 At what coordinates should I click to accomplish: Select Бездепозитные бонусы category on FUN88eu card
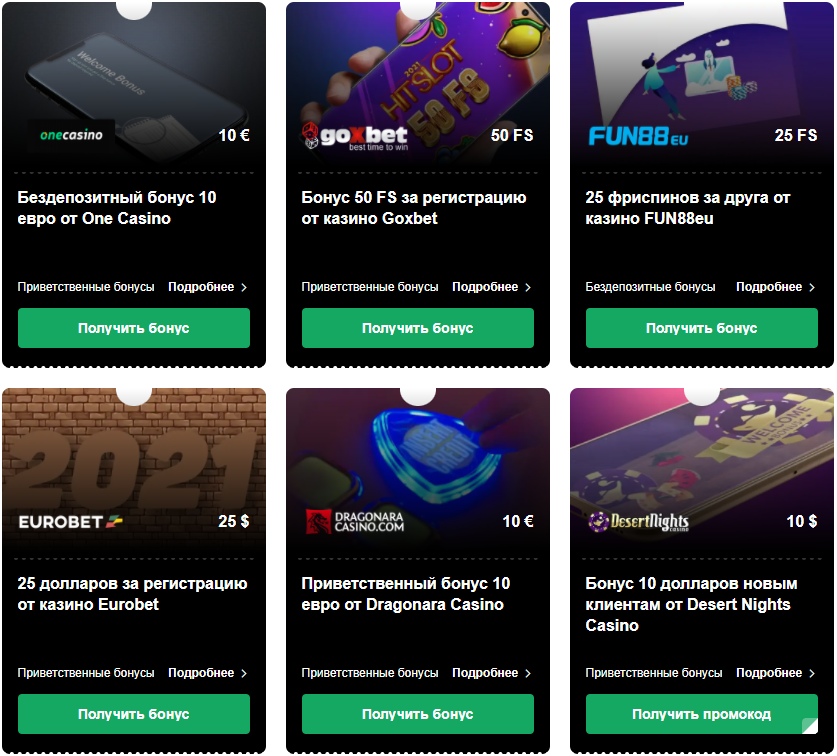click(x=650, y=287)
